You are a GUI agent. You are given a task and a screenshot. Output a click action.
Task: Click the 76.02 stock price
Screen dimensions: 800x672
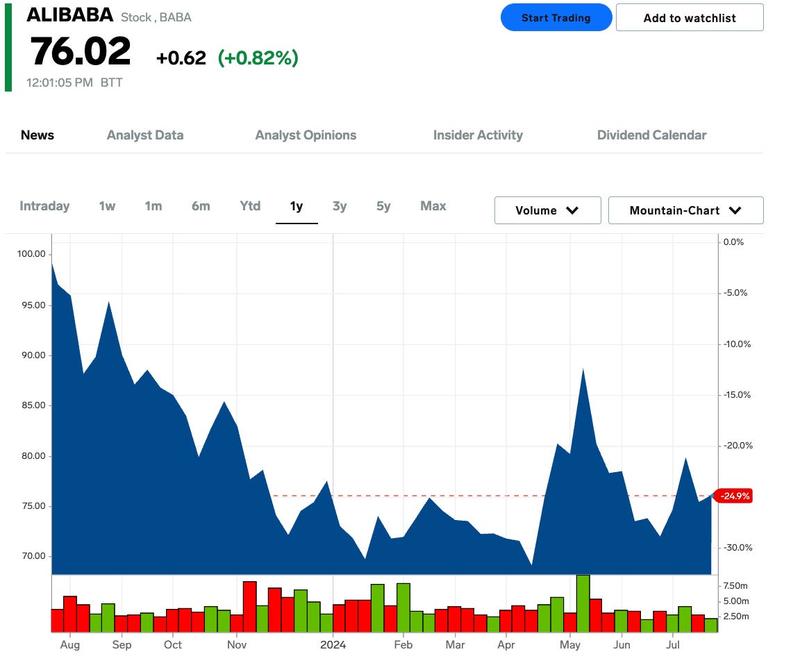coord(81,52)
